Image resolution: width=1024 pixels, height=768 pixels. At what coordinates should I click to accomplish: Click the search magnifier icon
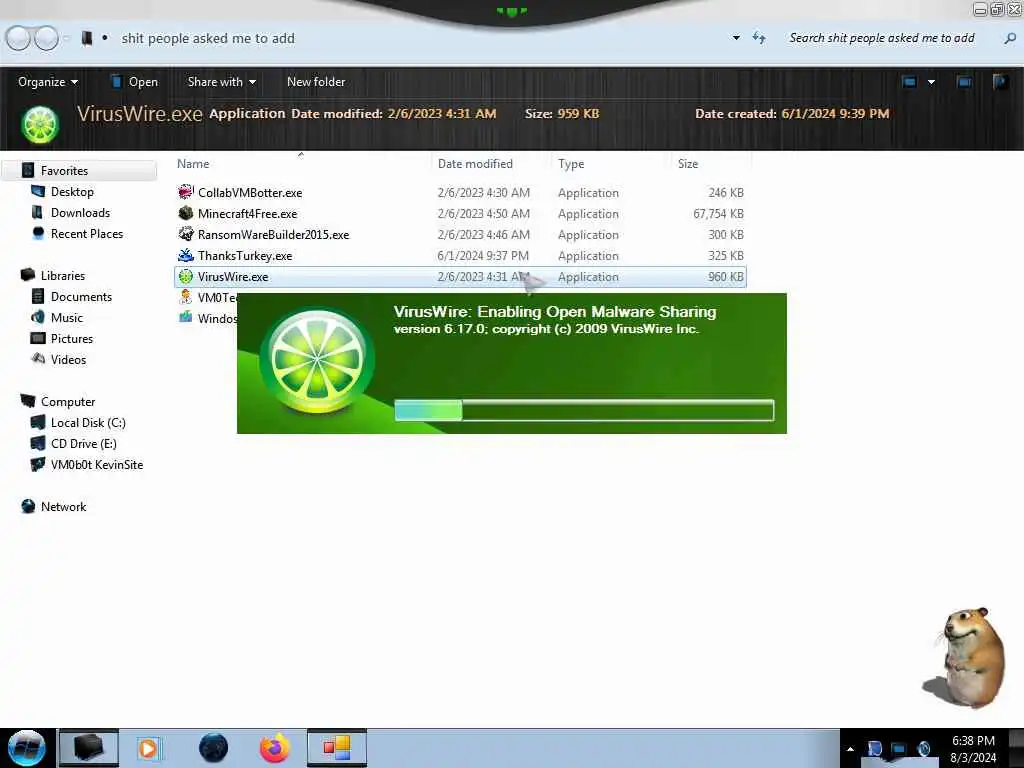click(x=1010, y=39)
